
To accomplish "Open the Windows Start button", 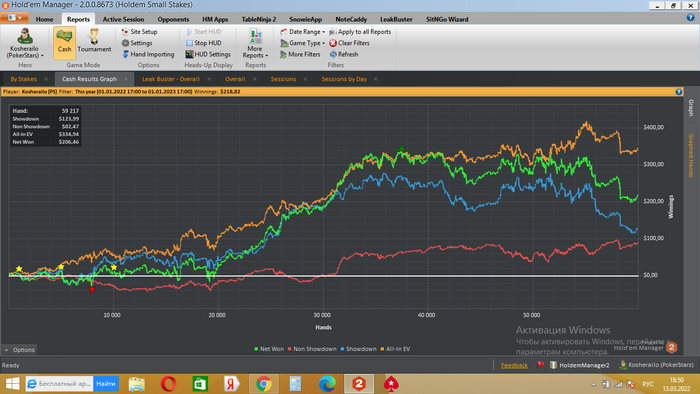I will [x=12, y=384].
